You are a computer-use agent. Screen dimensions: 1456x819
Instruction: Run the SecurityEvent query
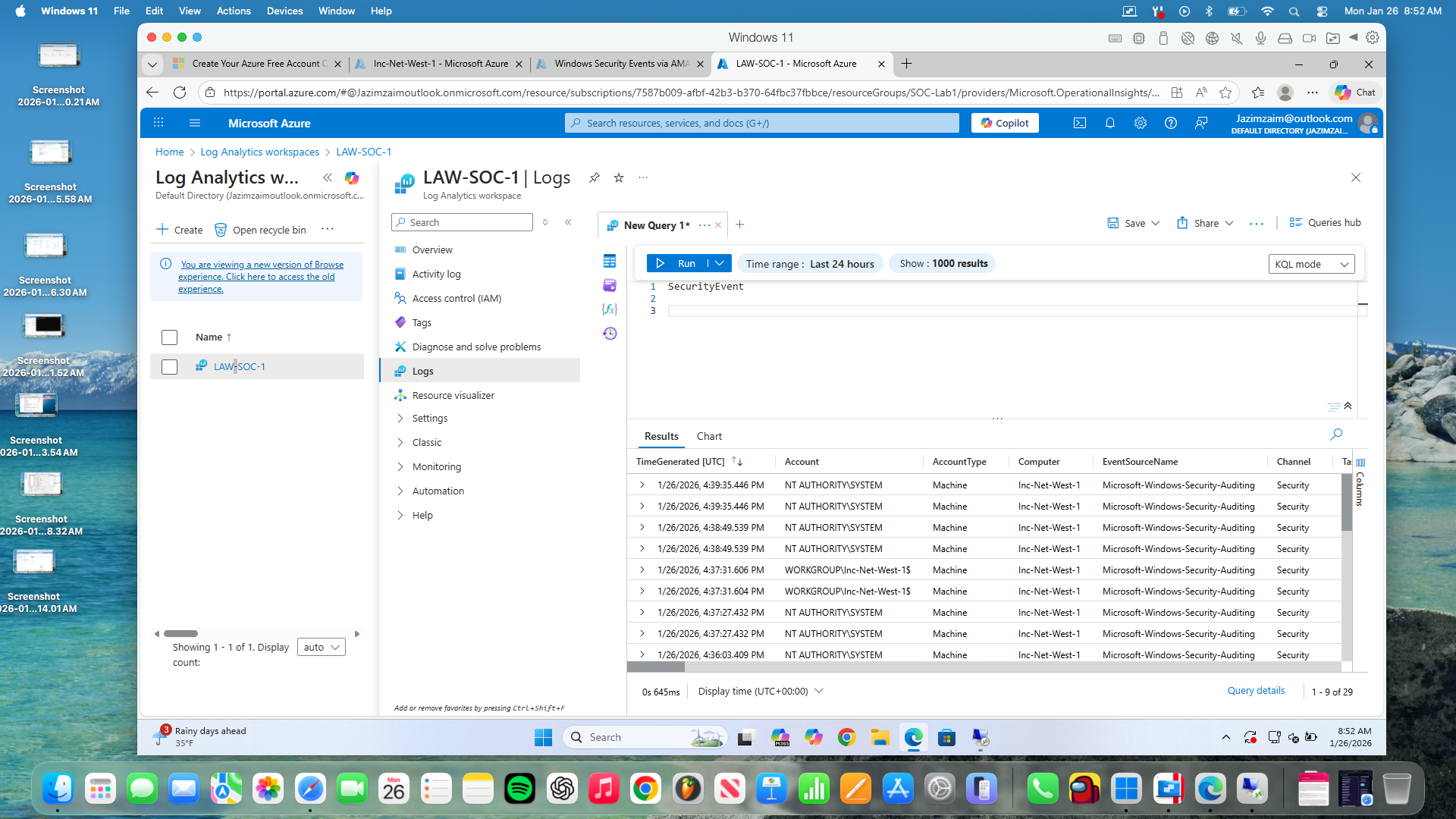[677, 263]
